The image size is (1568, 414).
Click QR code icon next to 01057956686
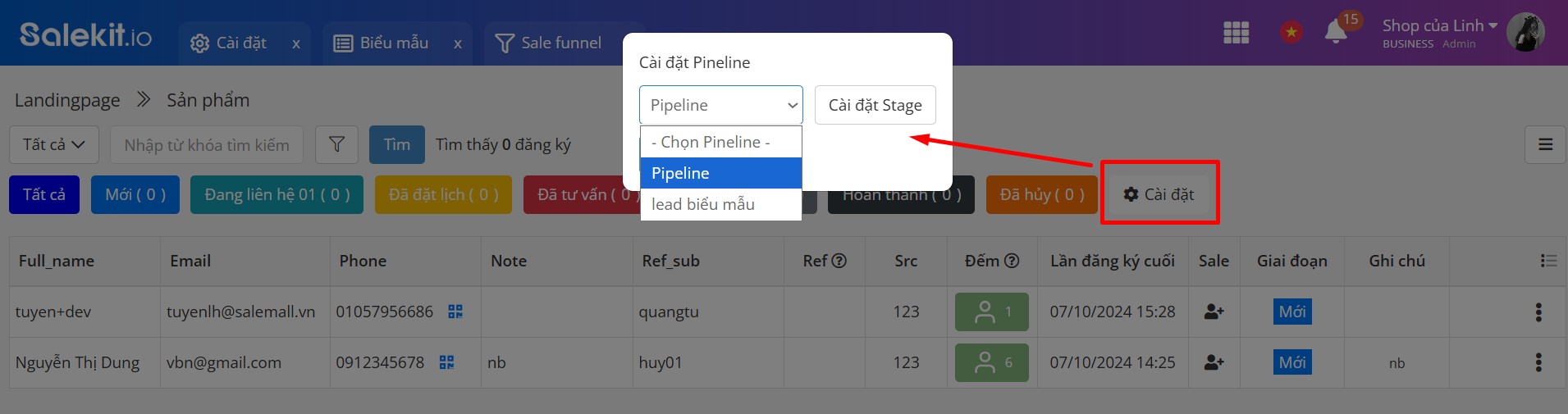pos(455,312)
